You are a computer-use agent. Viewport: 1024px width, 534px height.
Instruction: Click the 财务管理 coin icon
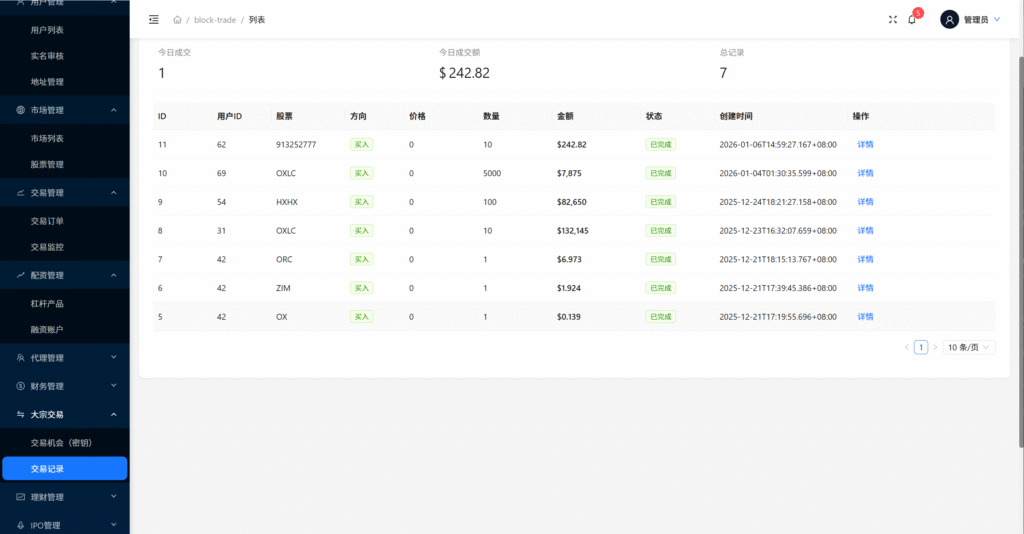coord(21,386)
